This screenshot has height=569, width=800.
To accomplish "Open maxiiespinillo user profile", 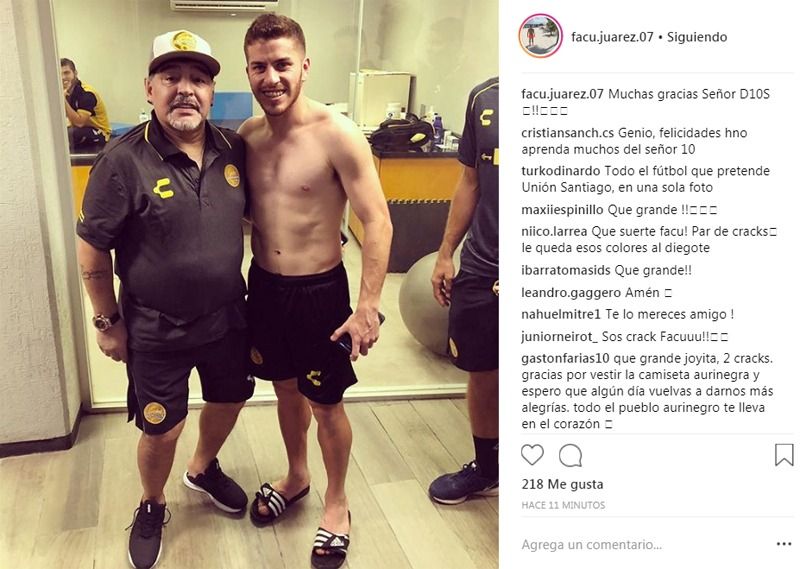I will point(562,210).
